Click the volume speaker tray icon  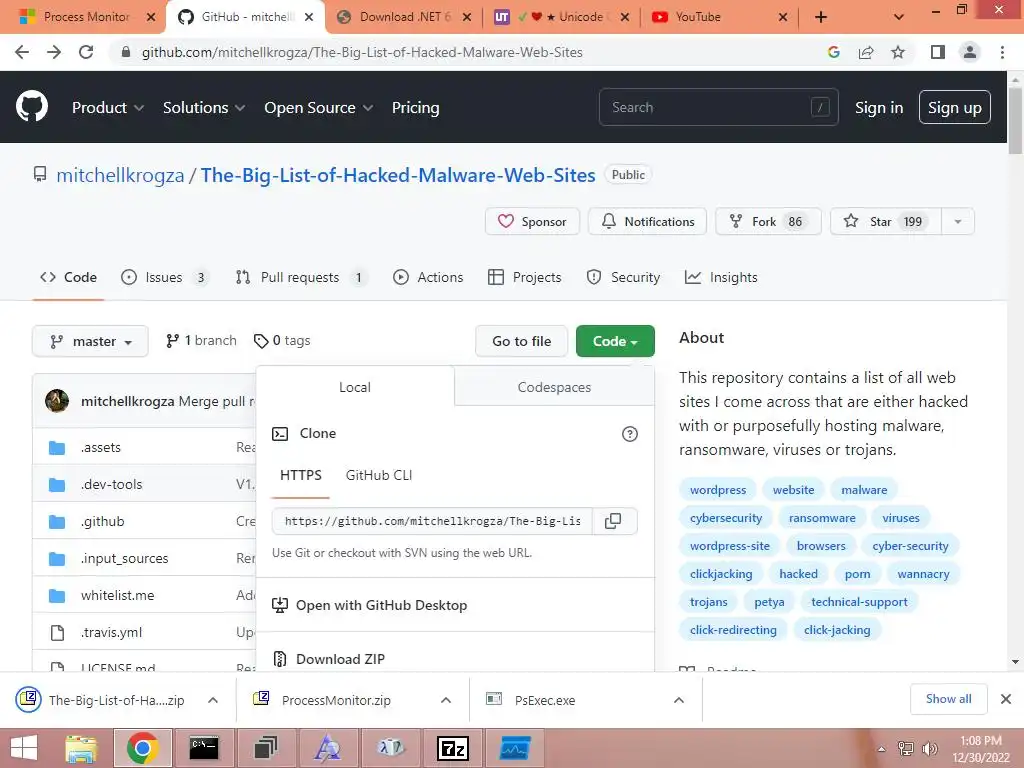coord(929,748)
